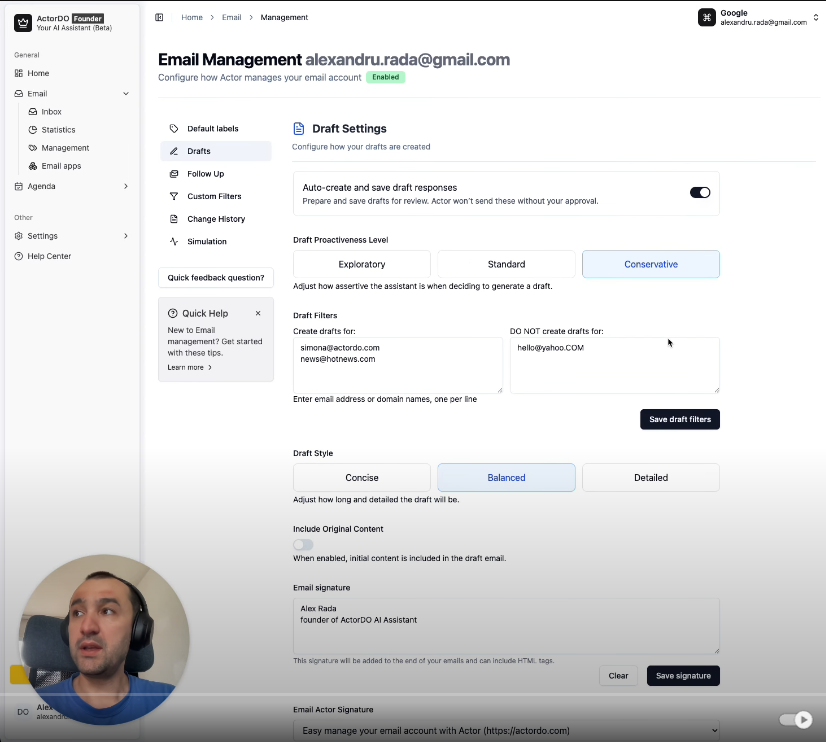Click Quick feedback question button
The width and height of the screenshot is (826, 742).
pos(216,278)
